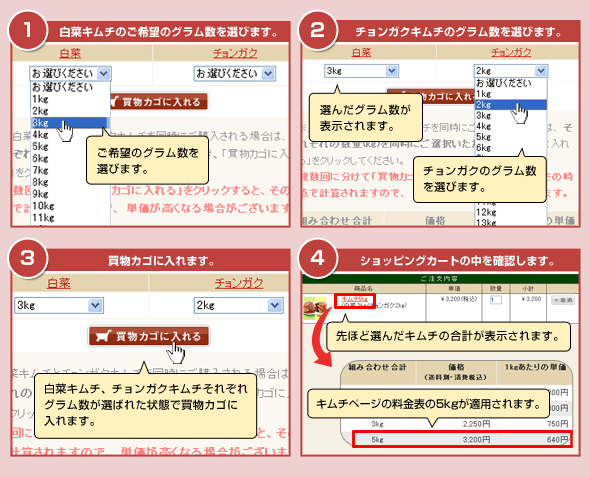Click the kimchi product thumbnail in the cart
This screenshot has height=477, width=590.
315,308
